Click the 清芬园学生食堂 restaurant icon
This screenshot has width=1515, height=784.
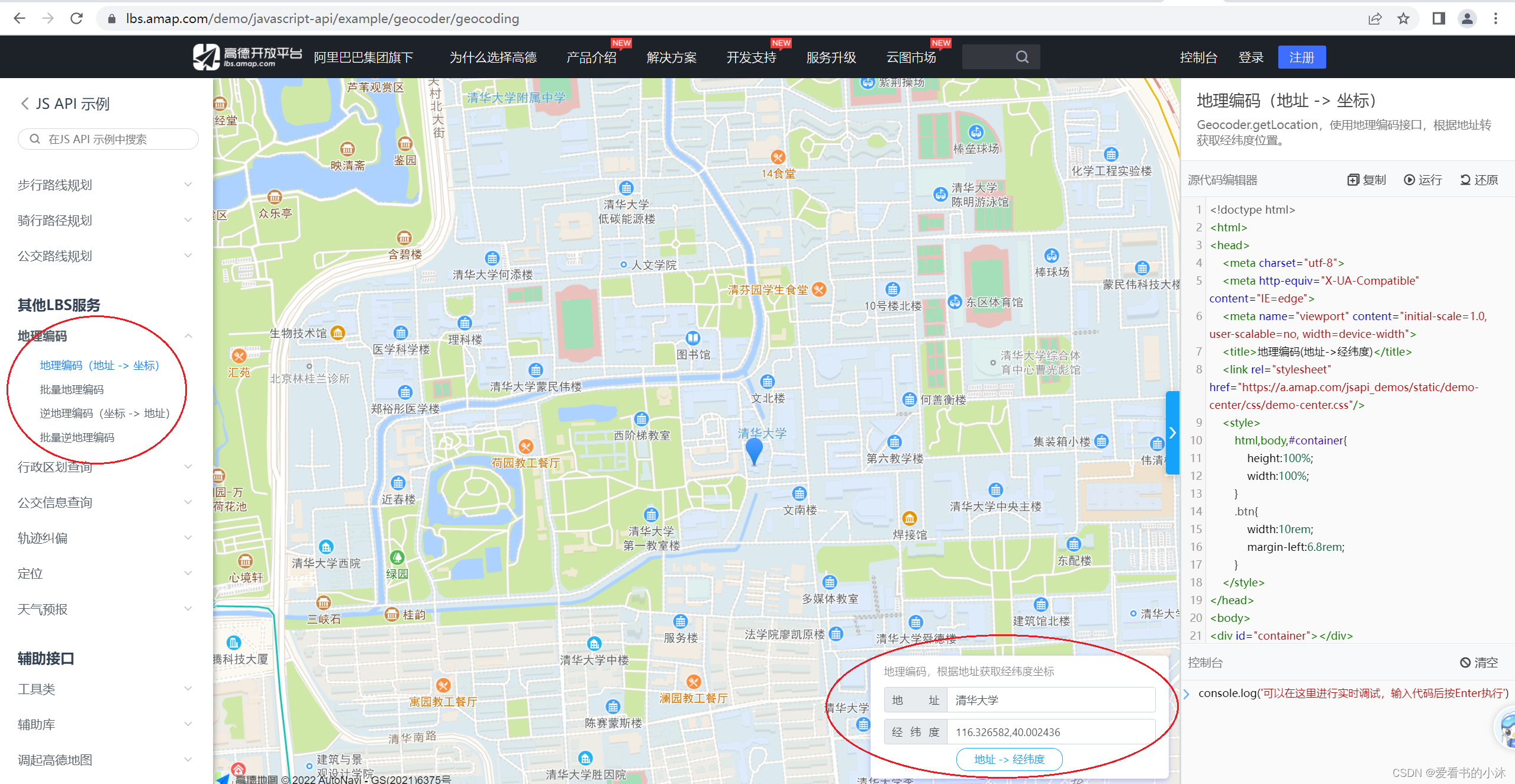819,289
